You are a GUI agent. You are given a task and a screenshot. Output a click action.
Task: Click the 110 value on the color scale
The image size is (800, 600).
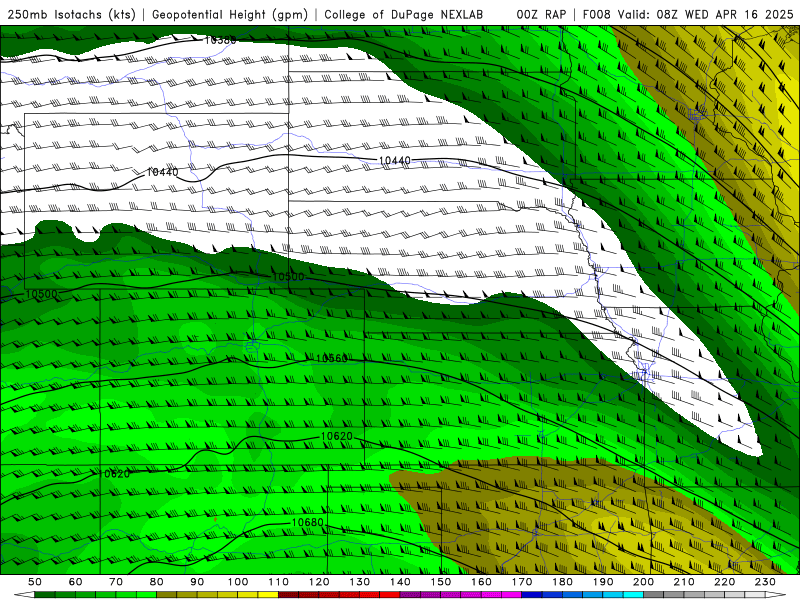[279, 582]
